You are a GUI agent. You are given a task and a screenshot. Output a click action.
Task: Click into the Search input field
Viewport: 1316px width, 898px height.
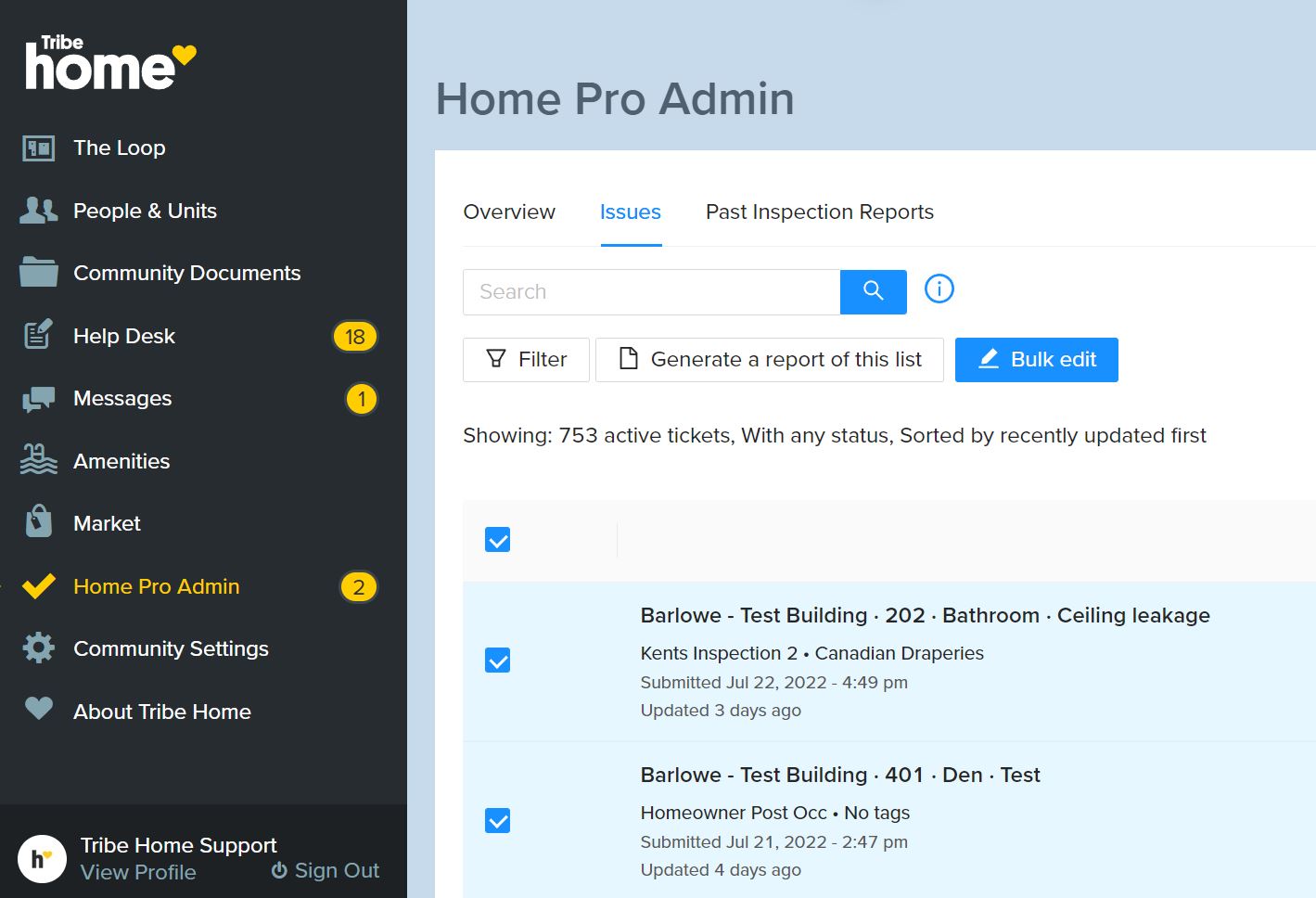tap(651, 291)
